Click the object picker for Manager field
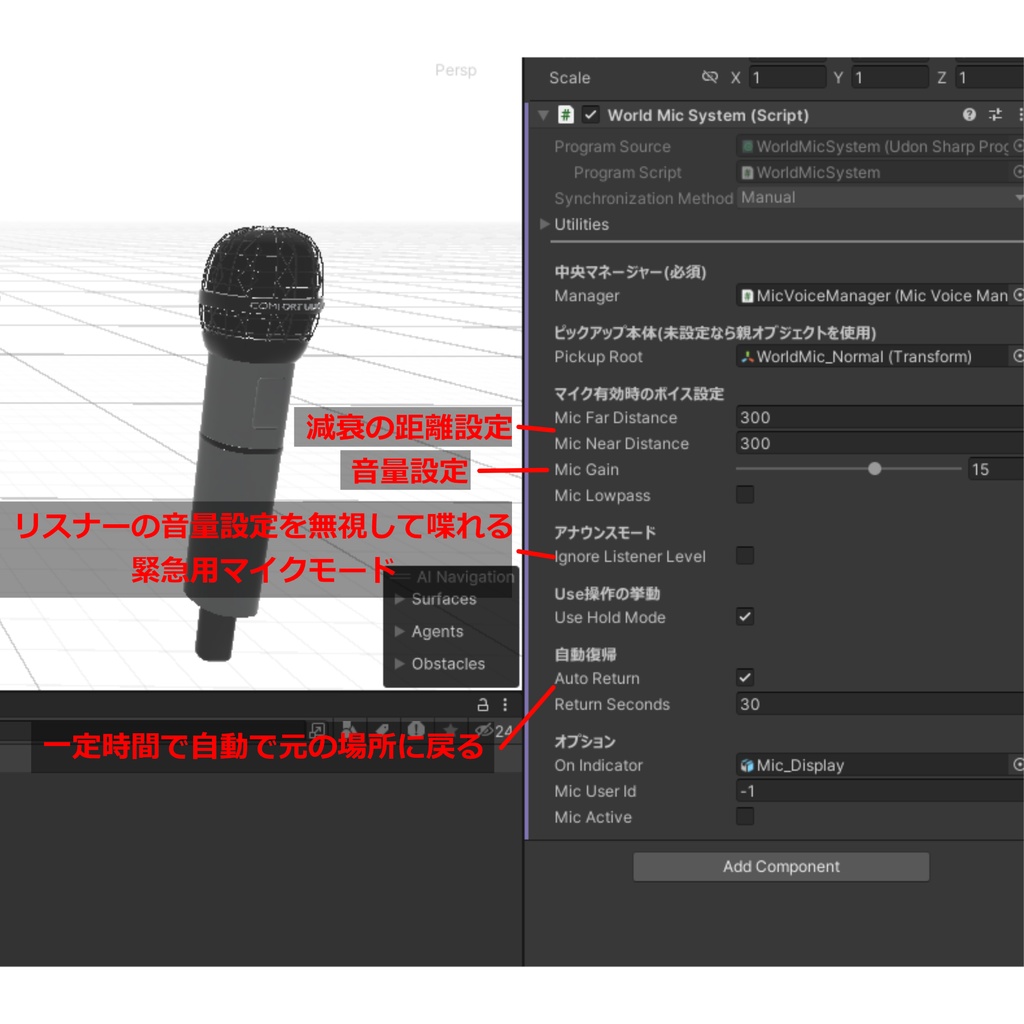The image size is (1024, 1024). pos(1017,295)
